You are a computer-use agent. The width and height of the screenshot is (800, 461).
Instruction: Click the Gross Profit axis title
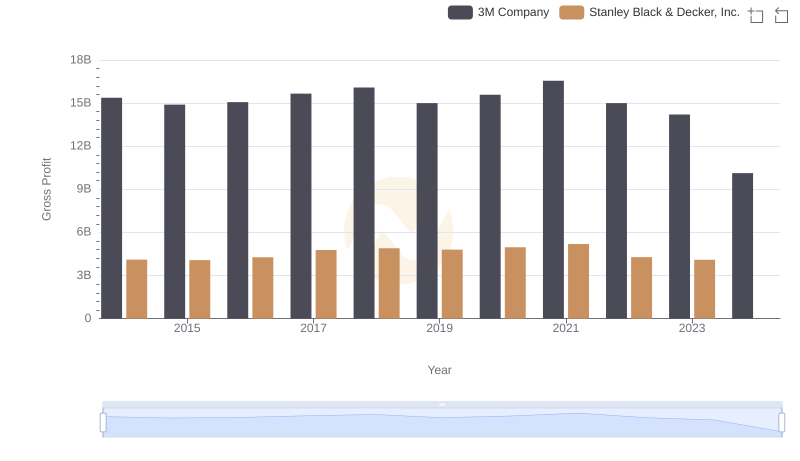[x=46, y=189]
